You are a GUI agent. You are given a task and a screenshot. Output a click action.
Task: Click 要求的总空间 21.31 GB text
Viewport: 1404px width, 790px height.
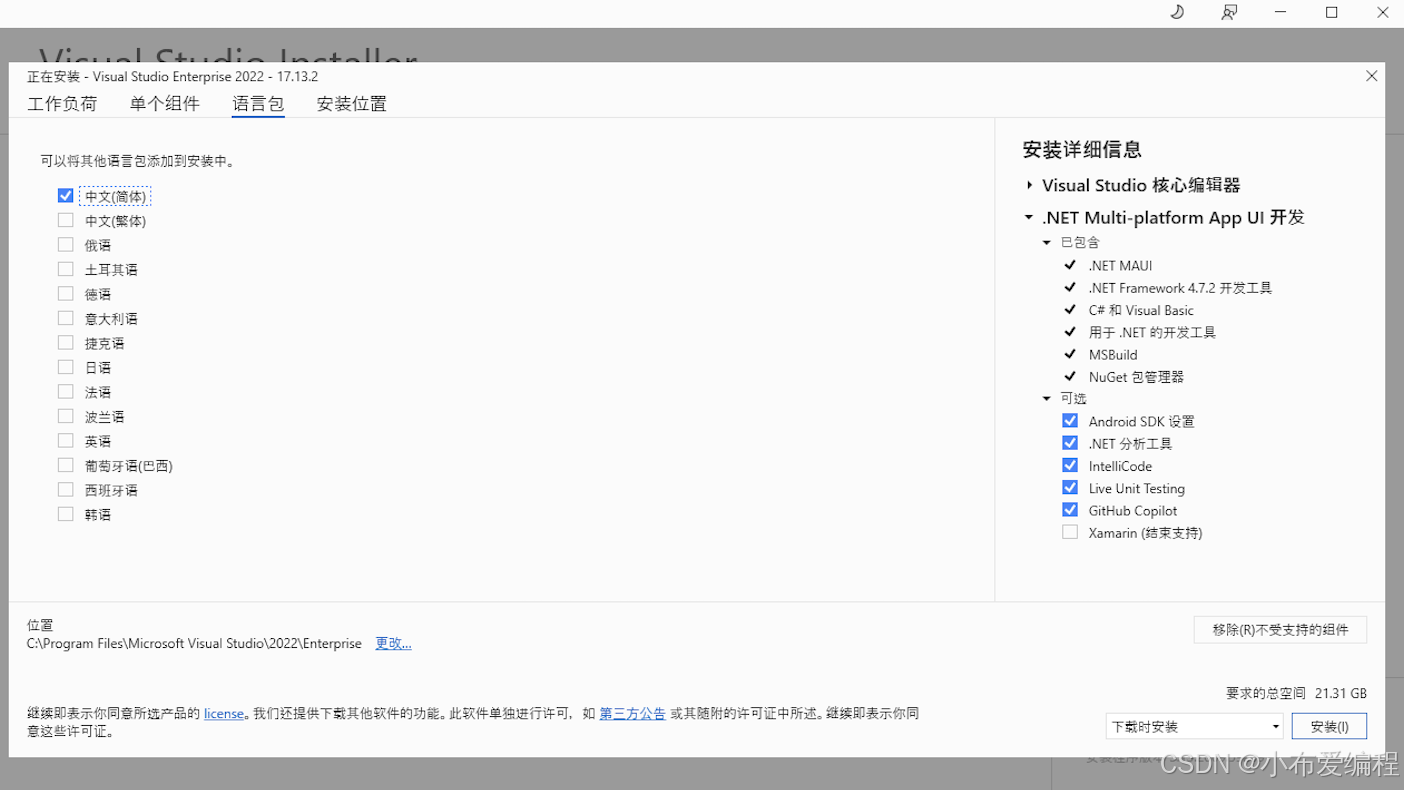[1296, 693]
